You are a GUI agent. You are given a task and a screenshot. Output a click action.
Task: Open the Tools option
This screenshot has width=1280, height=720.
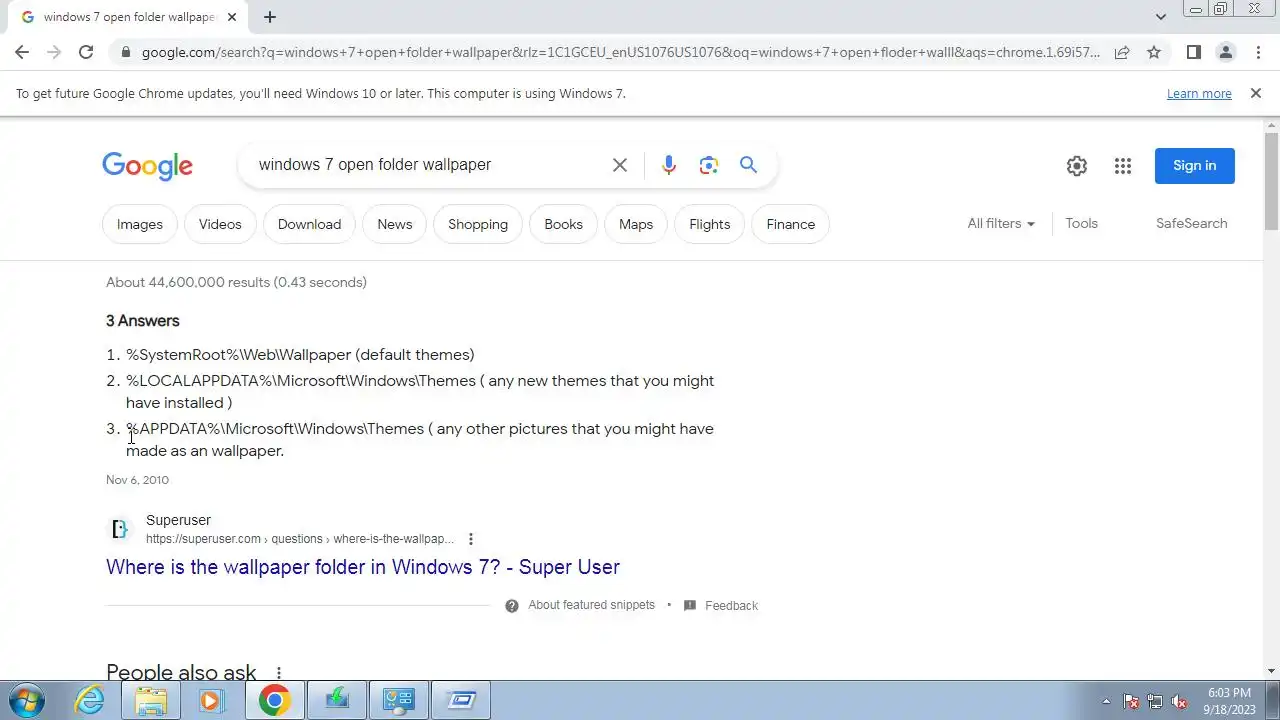coord(1081,224)
